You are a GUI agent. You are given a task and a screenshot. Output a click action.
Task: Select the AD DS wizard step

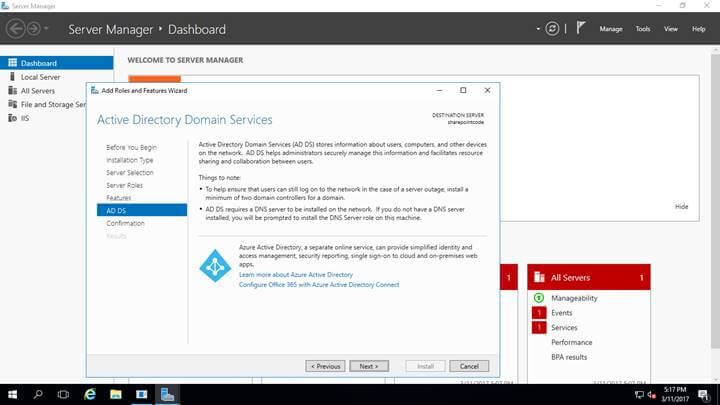tap(142, 210)
